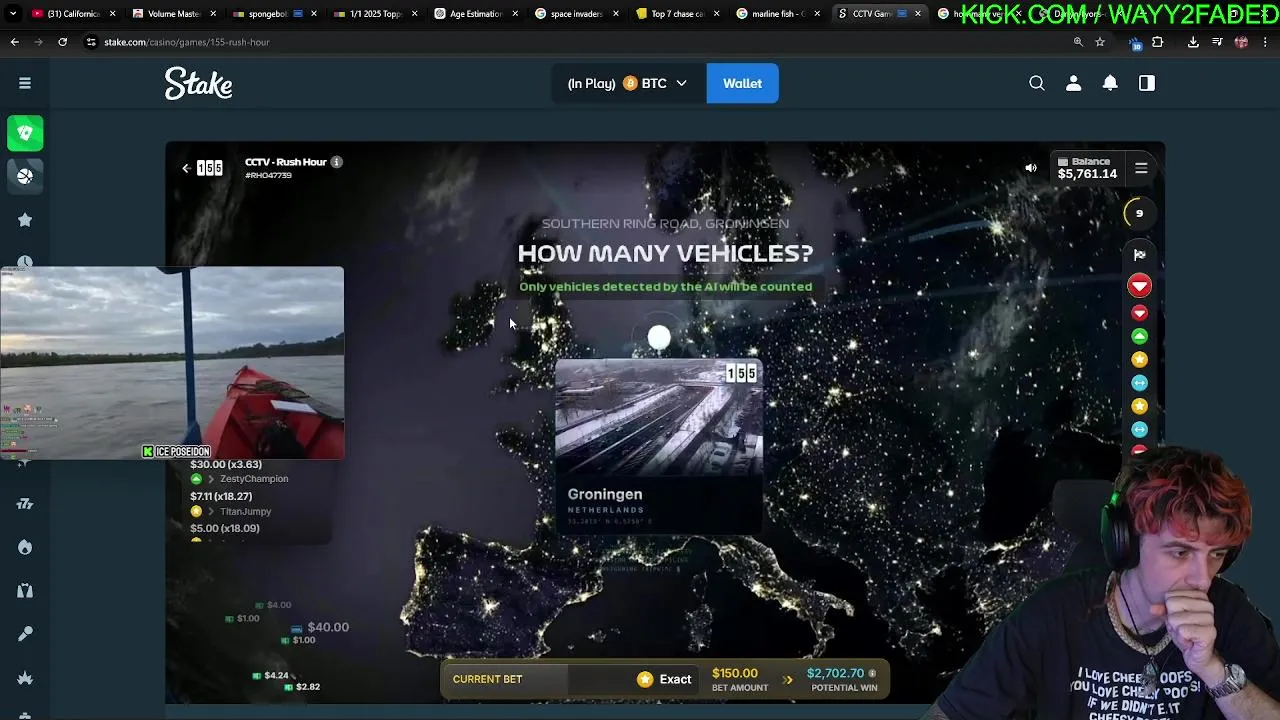Screen dimensions: 1280x720
Task: Click the round countdown timer showing 9
Action: tap(1139, 213)
